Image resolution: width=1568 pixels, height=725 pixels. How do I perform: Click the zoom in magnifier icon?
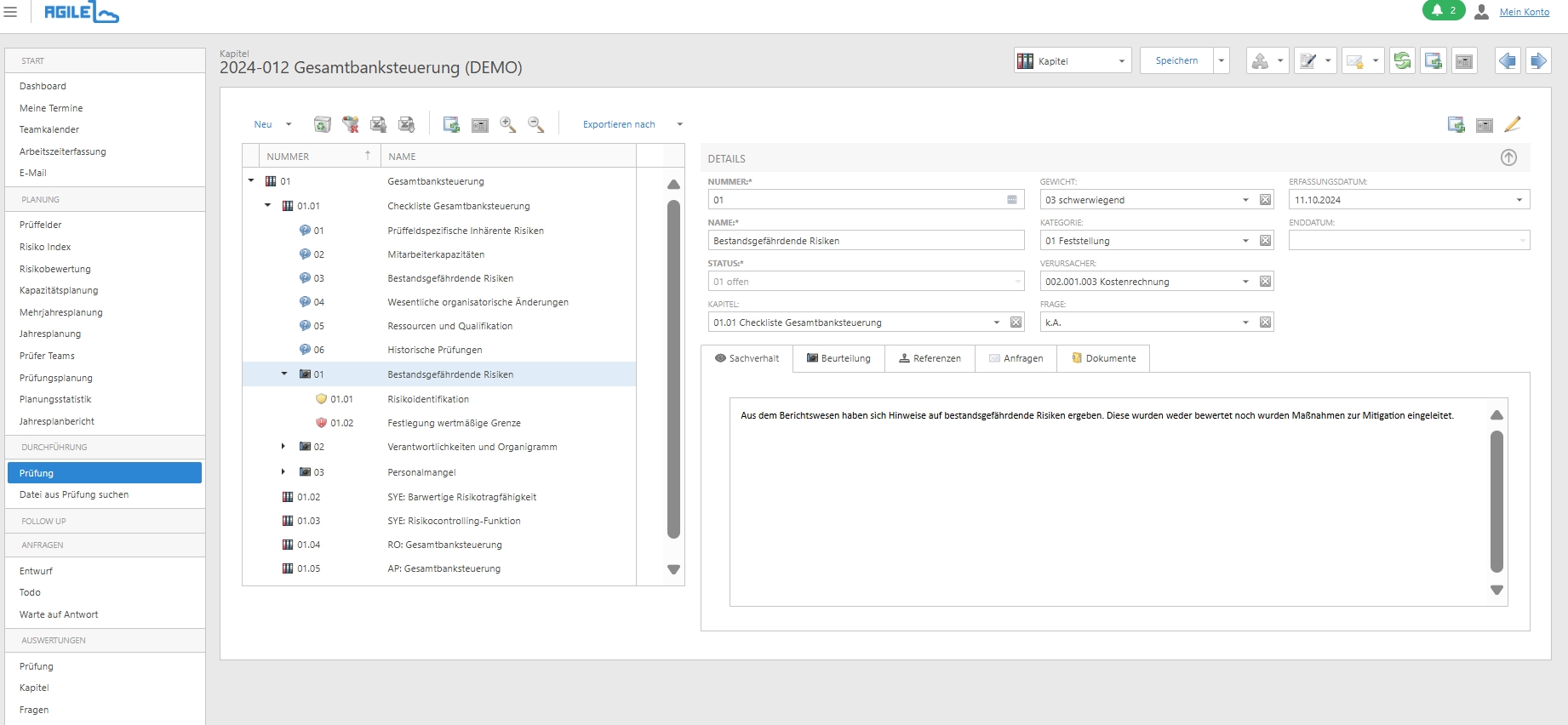point(507,124)
